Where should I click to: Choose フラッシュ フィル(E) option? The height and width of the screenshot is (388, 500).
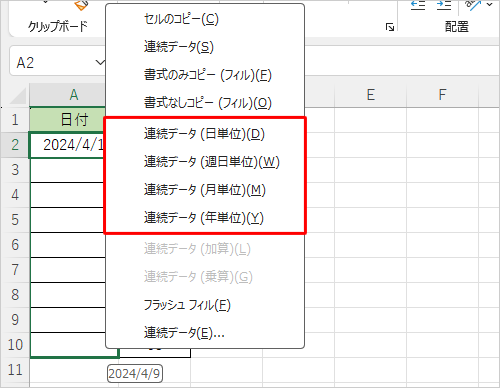pyautogui.click(x=205, y=305)
